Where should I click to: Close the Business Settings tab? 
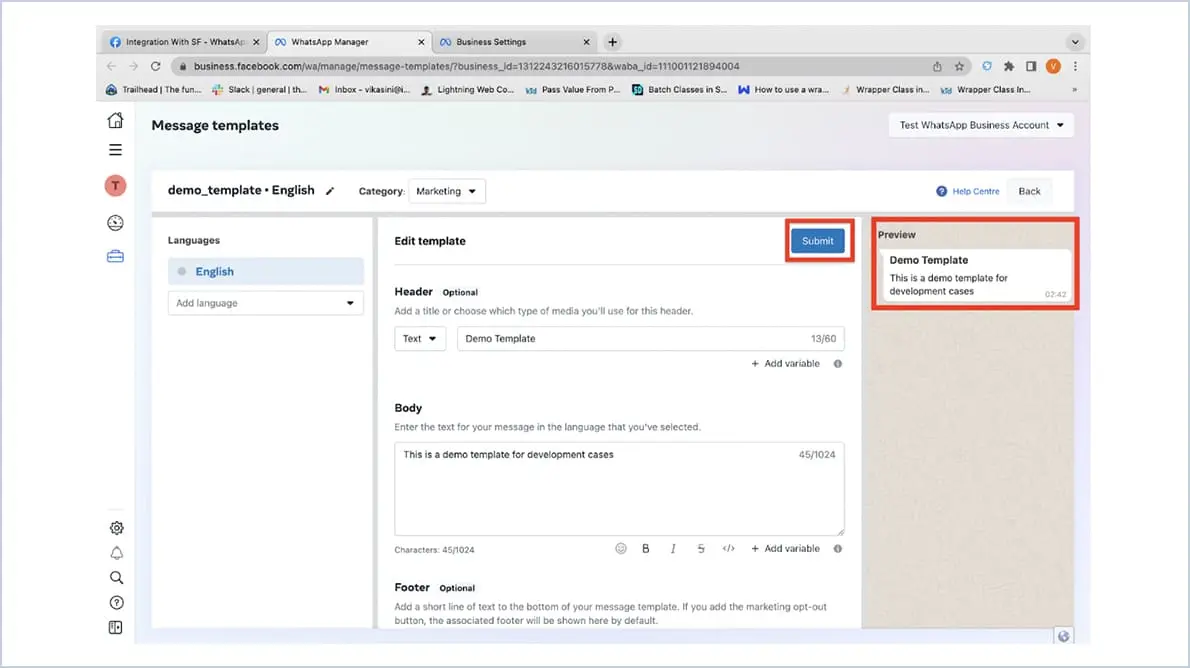[x=586, y=42]
